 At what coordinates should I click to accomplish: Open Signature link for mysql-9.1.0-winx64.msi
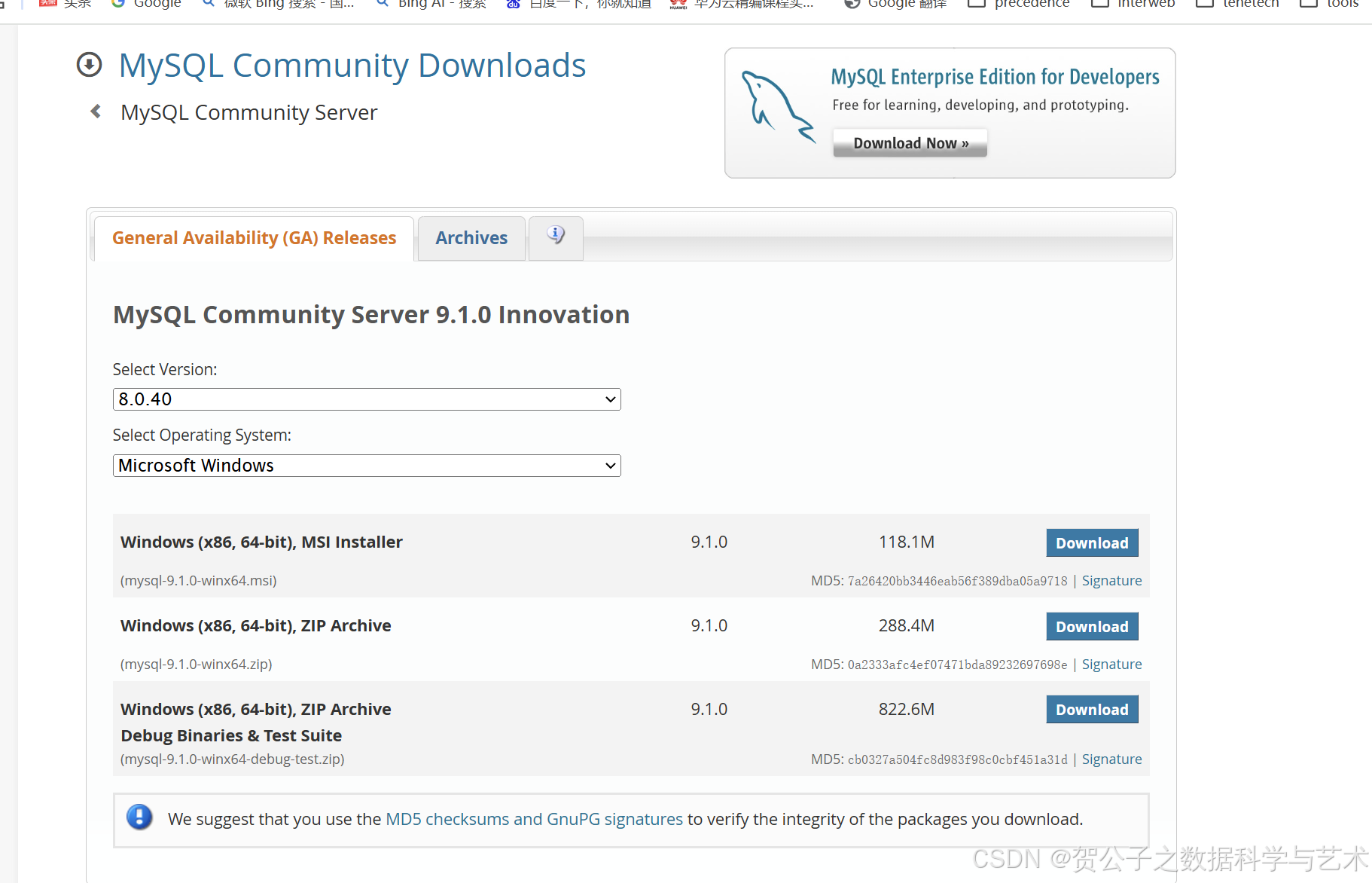tap(1111, 581)
